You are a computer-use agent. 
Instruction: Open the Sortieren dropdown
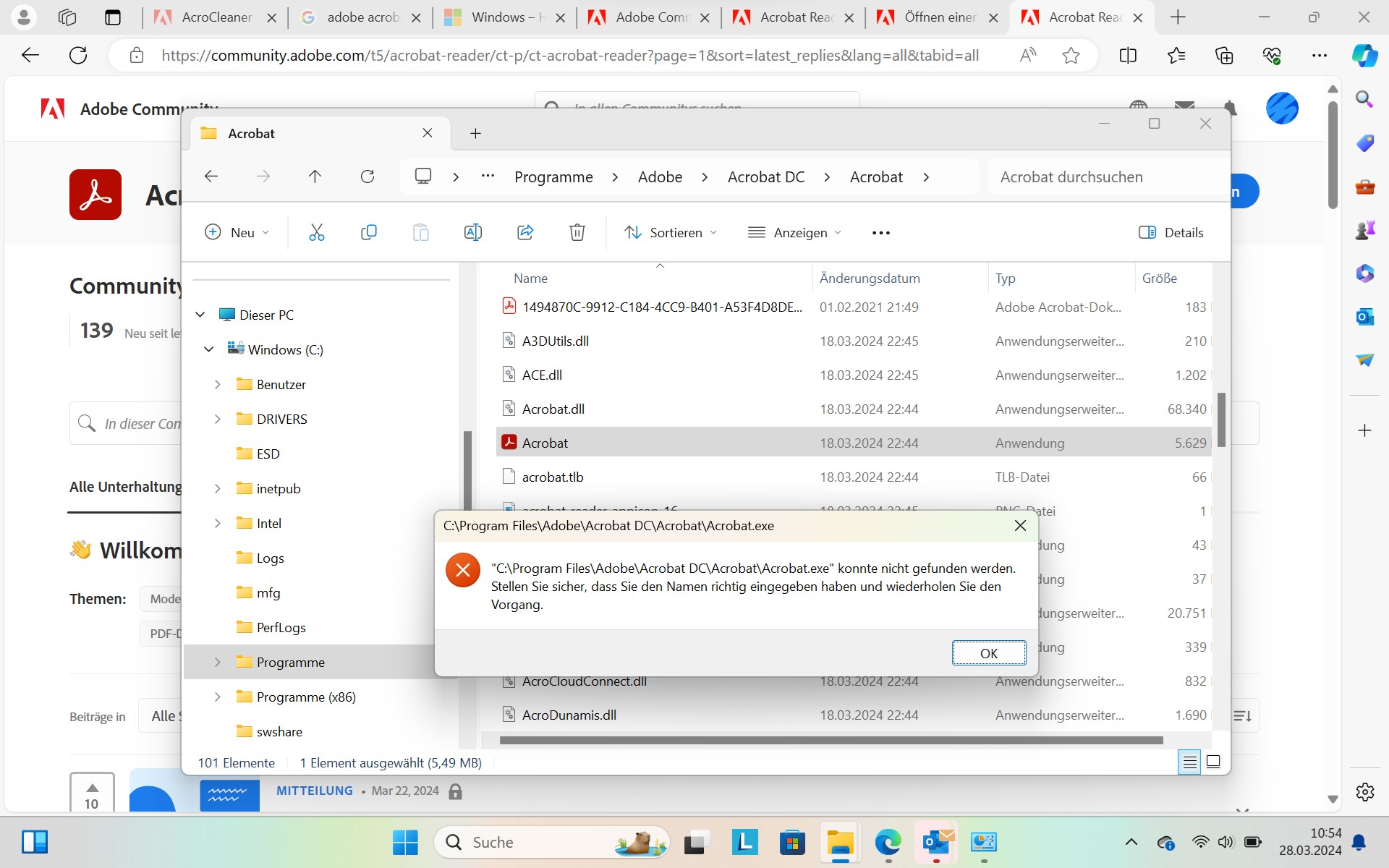click(670, 232)
